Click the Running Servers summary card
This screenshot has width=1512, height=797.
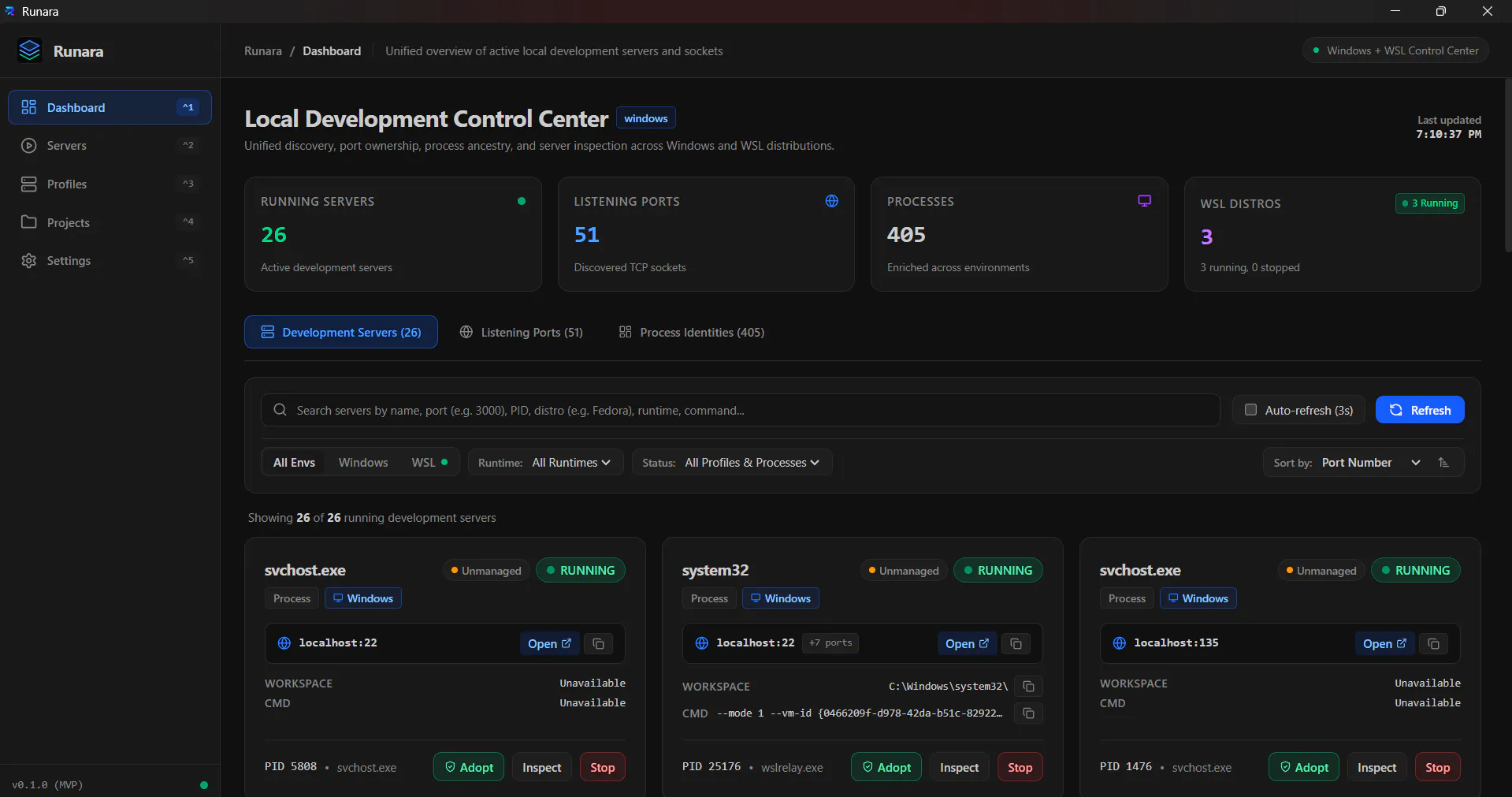392,234
